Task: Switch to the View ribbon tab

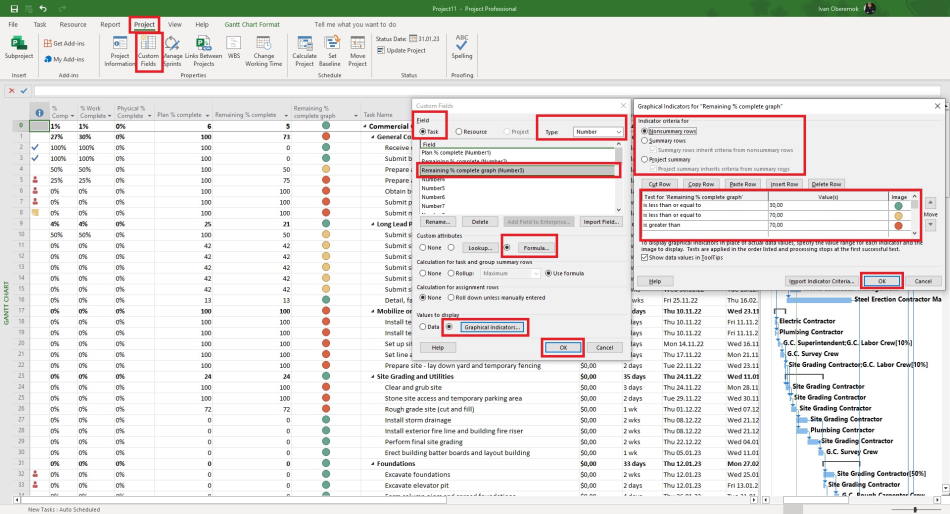Action: (x=174, y=24)
